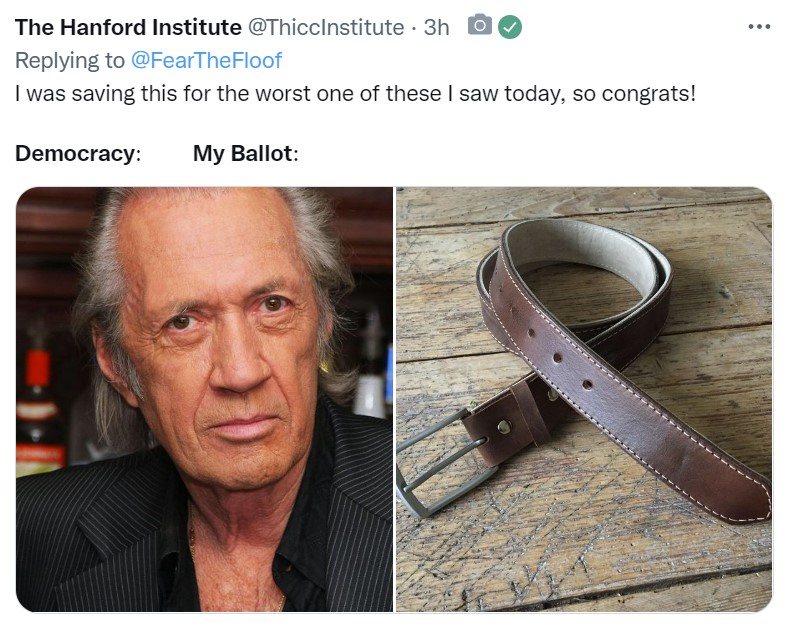Click the green verified checkmark badge
The image size is (788, 633).
click(510, 27)
